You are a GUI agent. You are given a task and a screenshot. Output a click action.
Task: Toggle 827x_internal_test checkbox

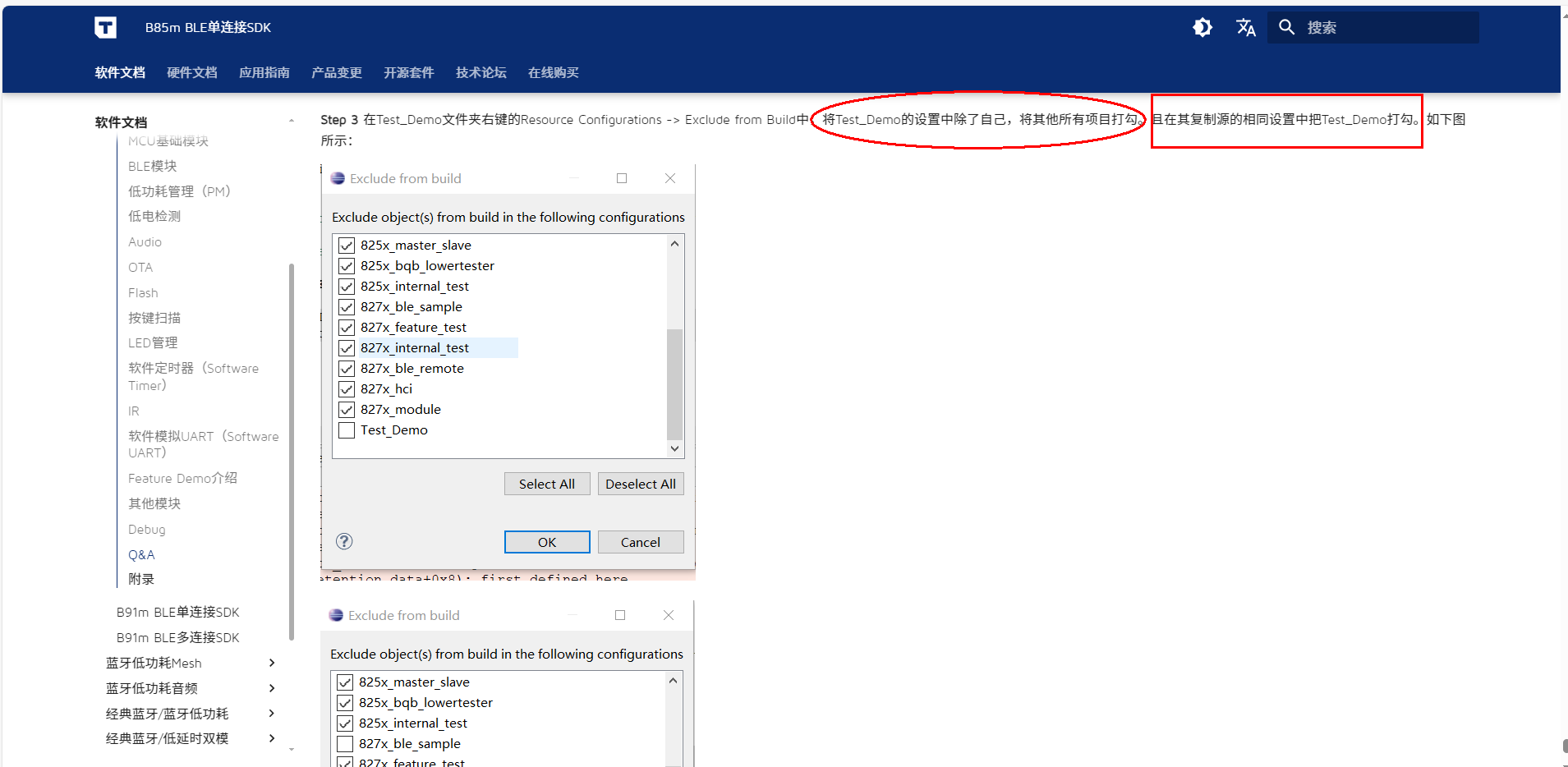347,348
